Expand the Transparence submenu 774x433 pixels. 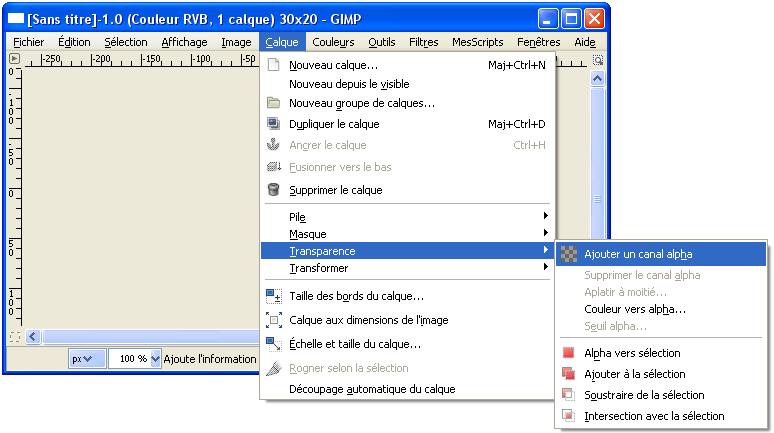tap(407, 251)
